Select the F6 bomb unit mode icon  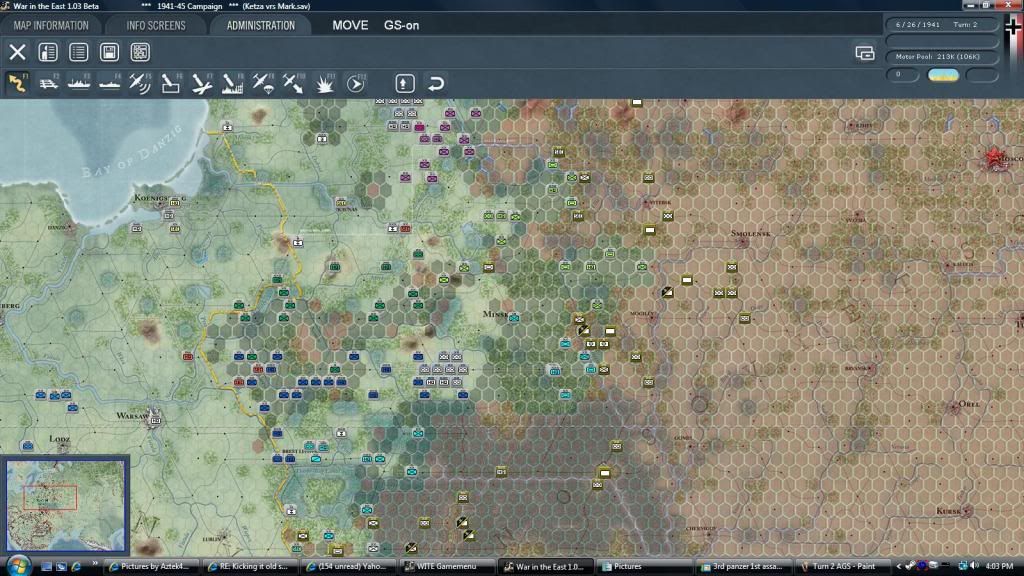pyautogui.click(x=171, y=84)
